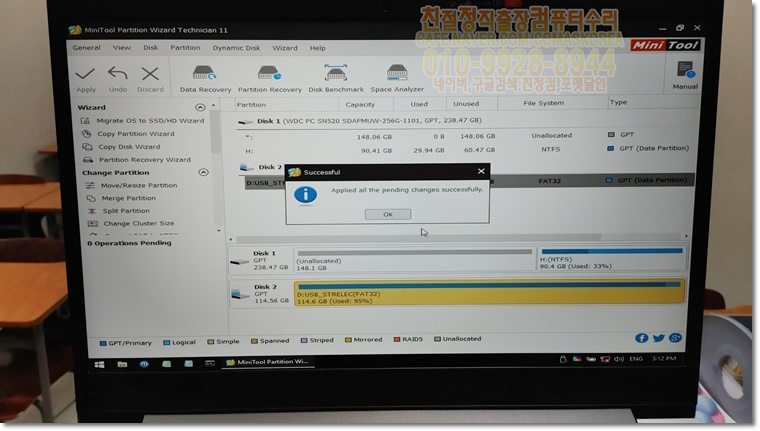Choose Change Cluster Size action
Image resolution: width=760 pixels, height=431 pixels.
[x=139, y=223]
